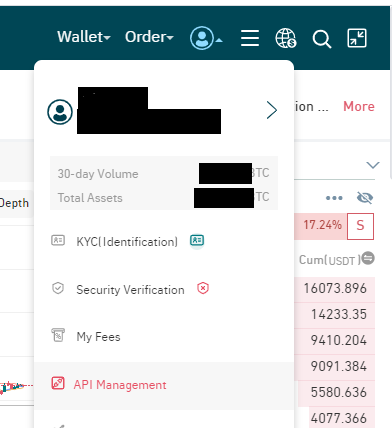Image resolution: width=392 pixels, height=428 pixels.
Task: Click the red security warning shield
Action: (203, 288)
